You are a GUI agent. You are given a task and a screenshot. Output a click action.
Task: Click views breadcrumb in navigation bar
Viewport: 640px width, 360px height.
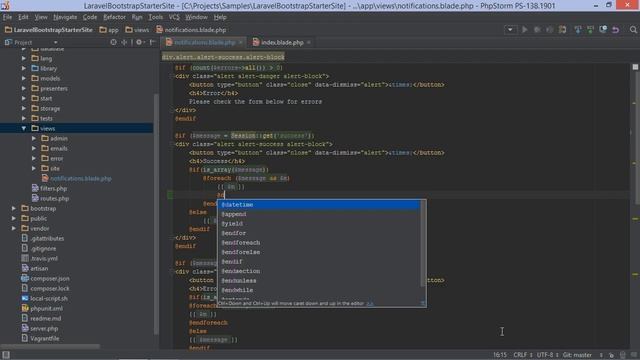point(137,30)
